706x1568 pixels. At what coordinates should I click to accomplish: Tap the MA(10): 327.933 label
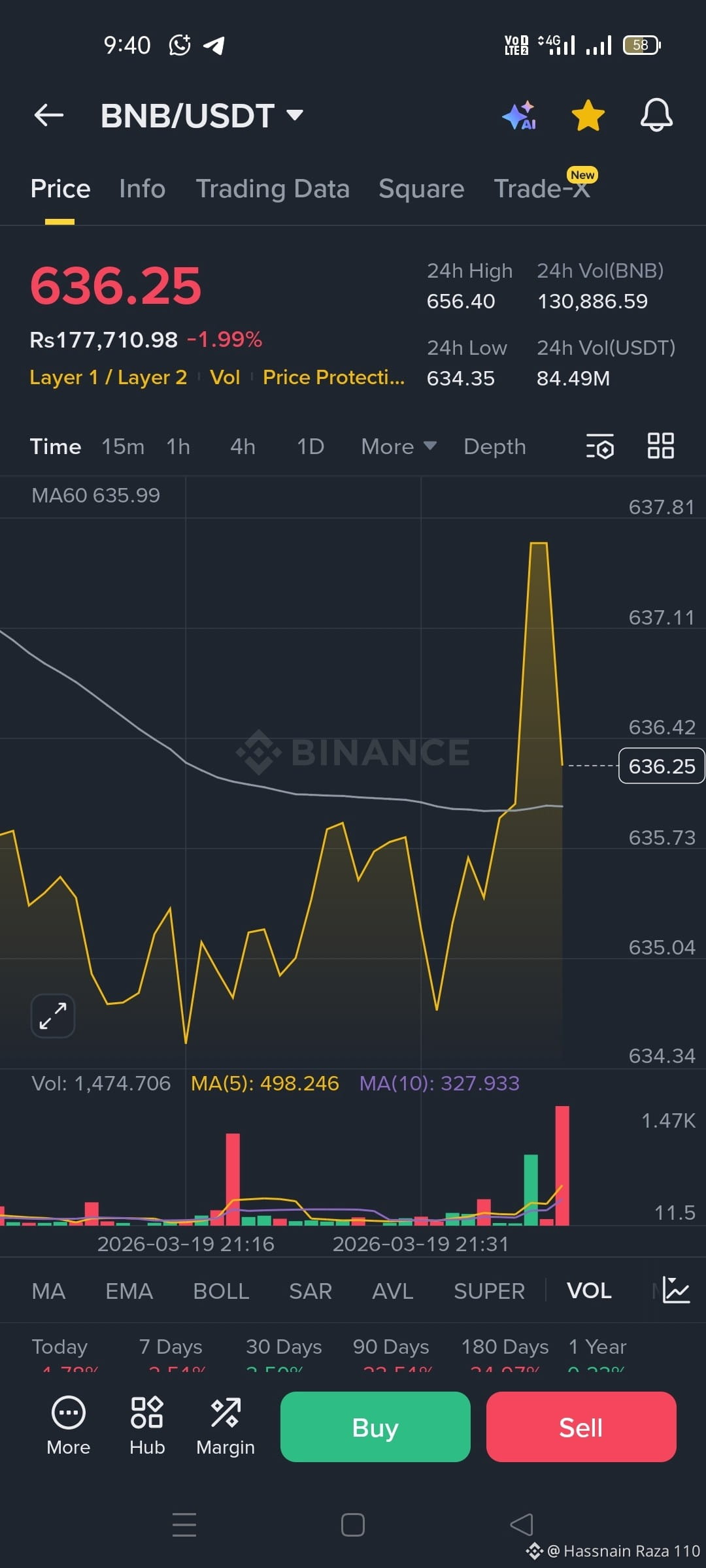(439, 1083)
